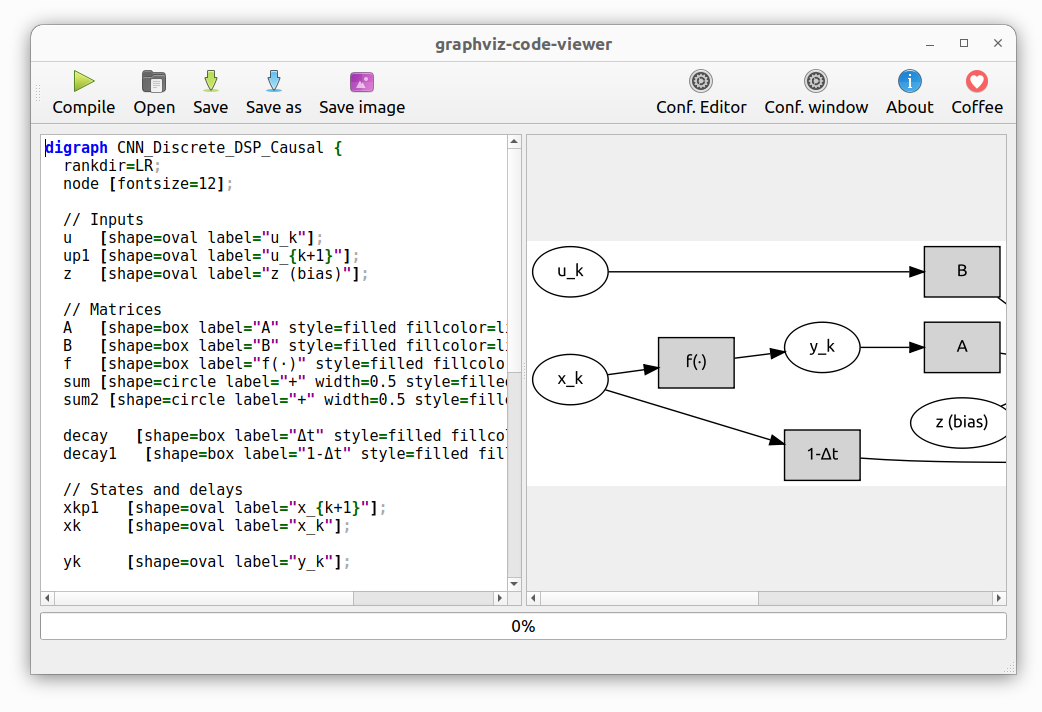Click the f(·) box in the diagram
This screenshot has width=1042, height=712.
pyautogui.click(x=696, y=363)
